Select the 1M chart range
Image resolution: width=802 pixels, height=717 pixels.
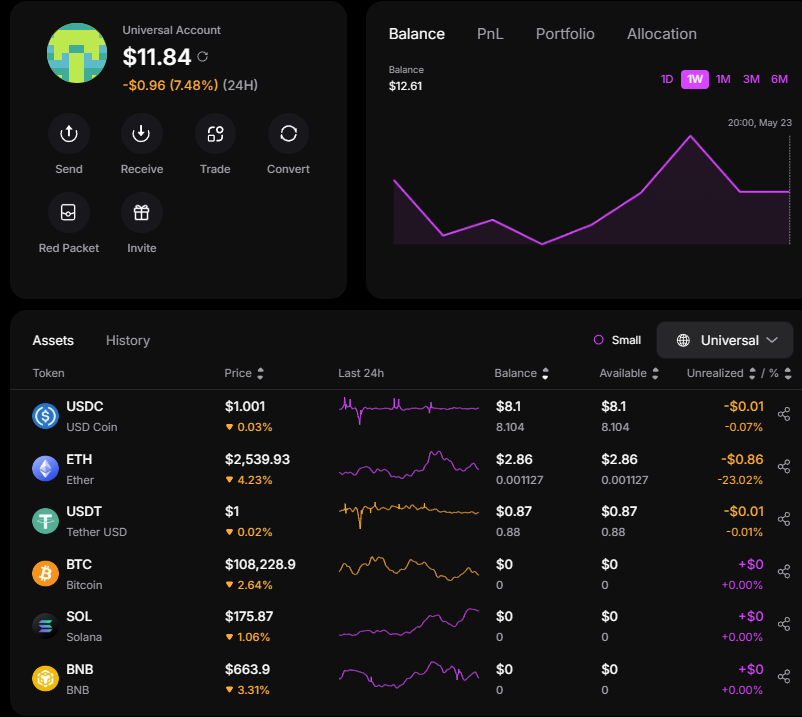[723, 79]
